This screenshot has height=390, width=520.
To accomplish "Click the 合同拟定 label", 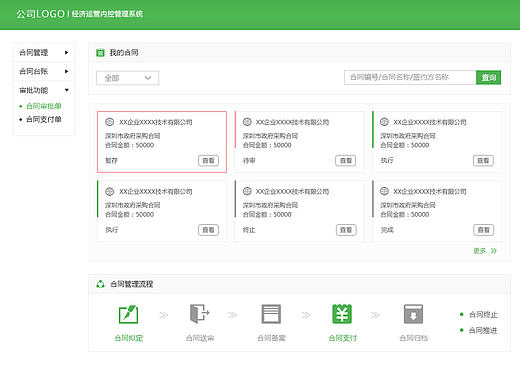I will point(129,338).
